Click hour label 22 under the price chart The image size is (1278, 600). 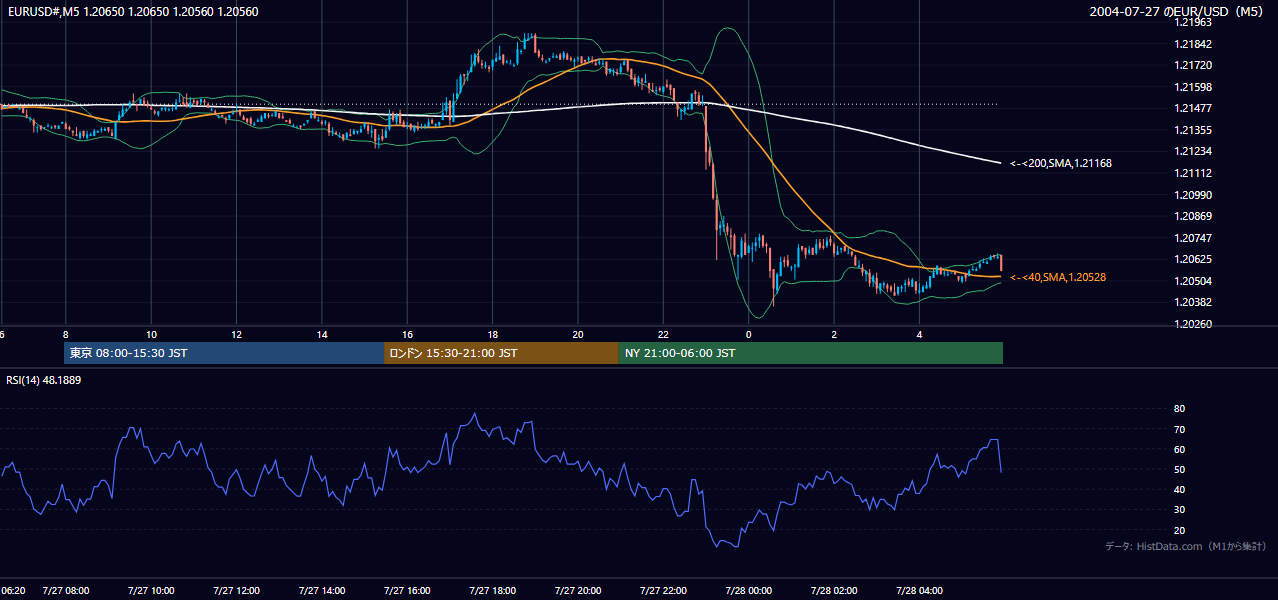click(663, 334)
